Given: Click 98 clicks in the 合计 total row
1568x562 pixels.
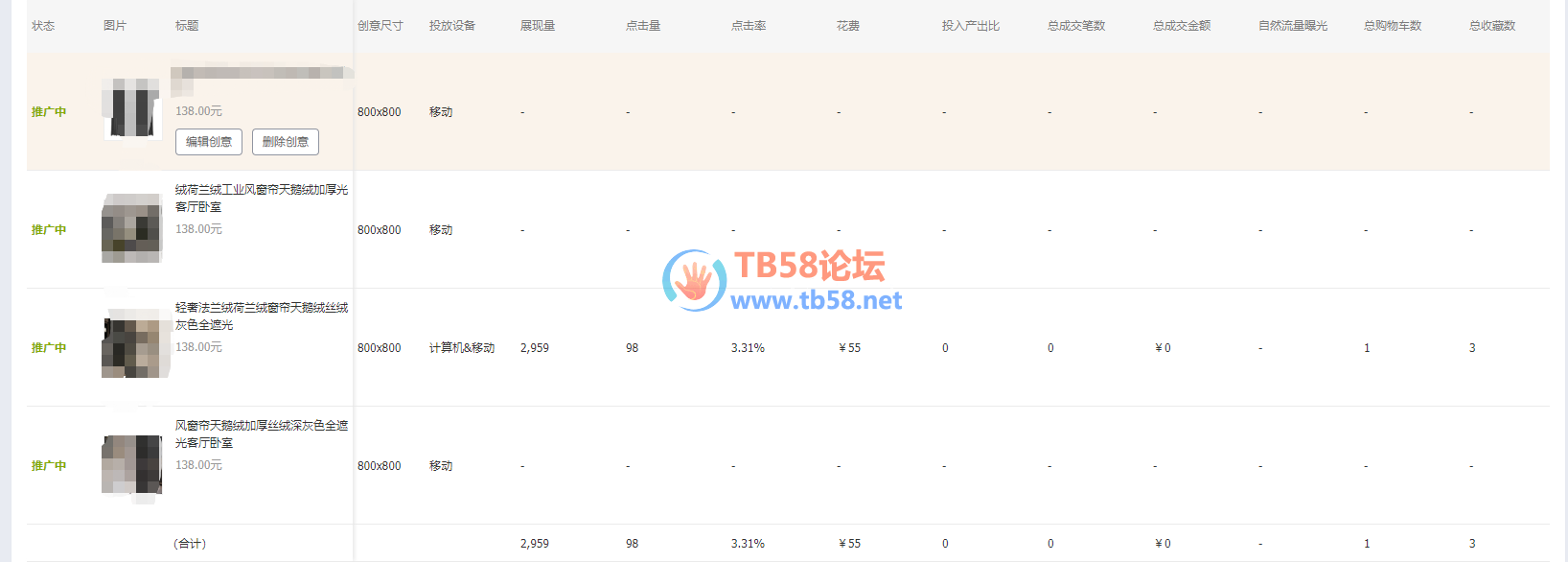Looking at the screenshot, I should coord(633,544).
